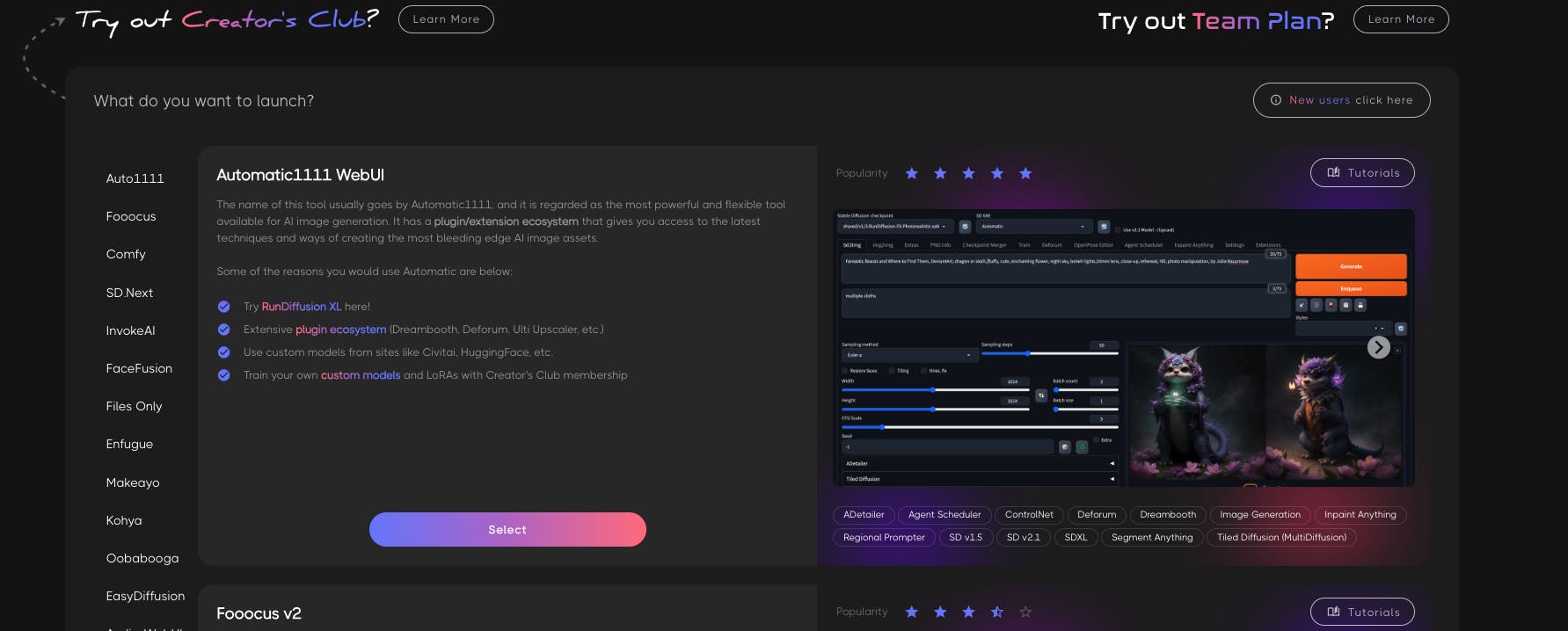Click the "What do you want to launch?" text
Viewport: 1568px width, 631px height.
204,101
